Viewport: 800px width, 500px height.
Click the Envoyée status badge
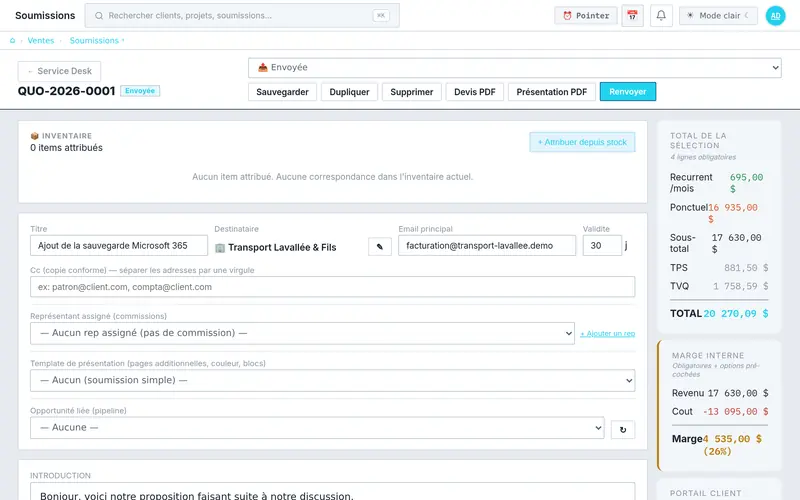140,91
